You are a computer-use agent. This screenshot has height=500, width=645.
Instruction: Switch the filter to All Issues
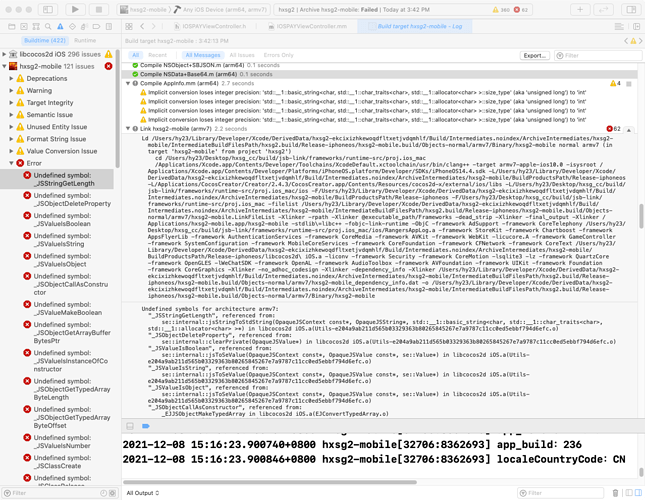coord(242,55)
